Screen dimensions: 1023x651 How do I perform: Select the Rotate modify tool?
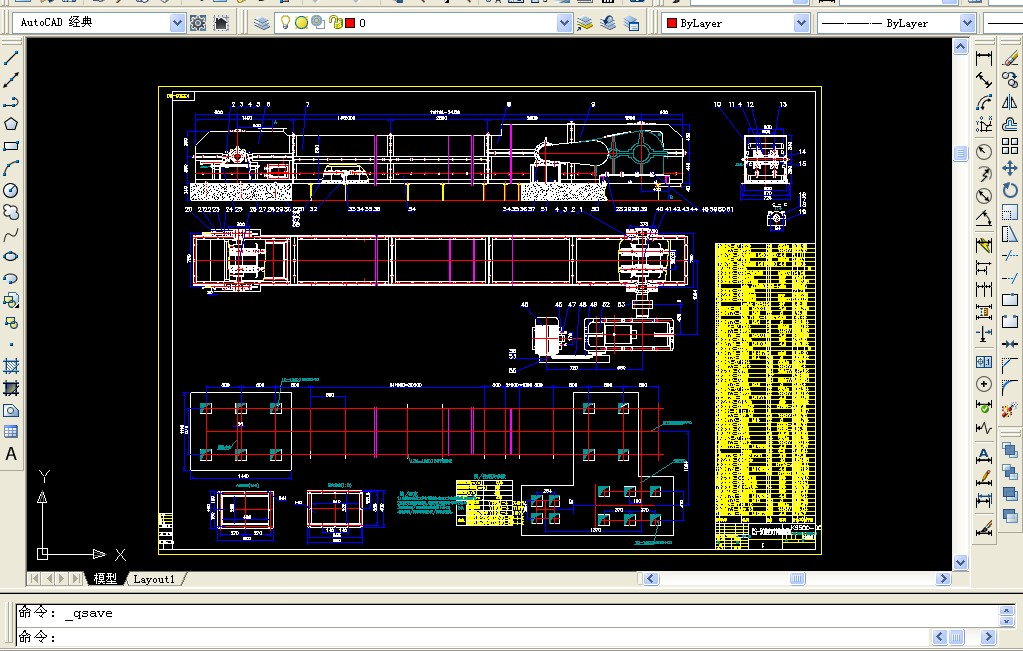click(1009, 190)
